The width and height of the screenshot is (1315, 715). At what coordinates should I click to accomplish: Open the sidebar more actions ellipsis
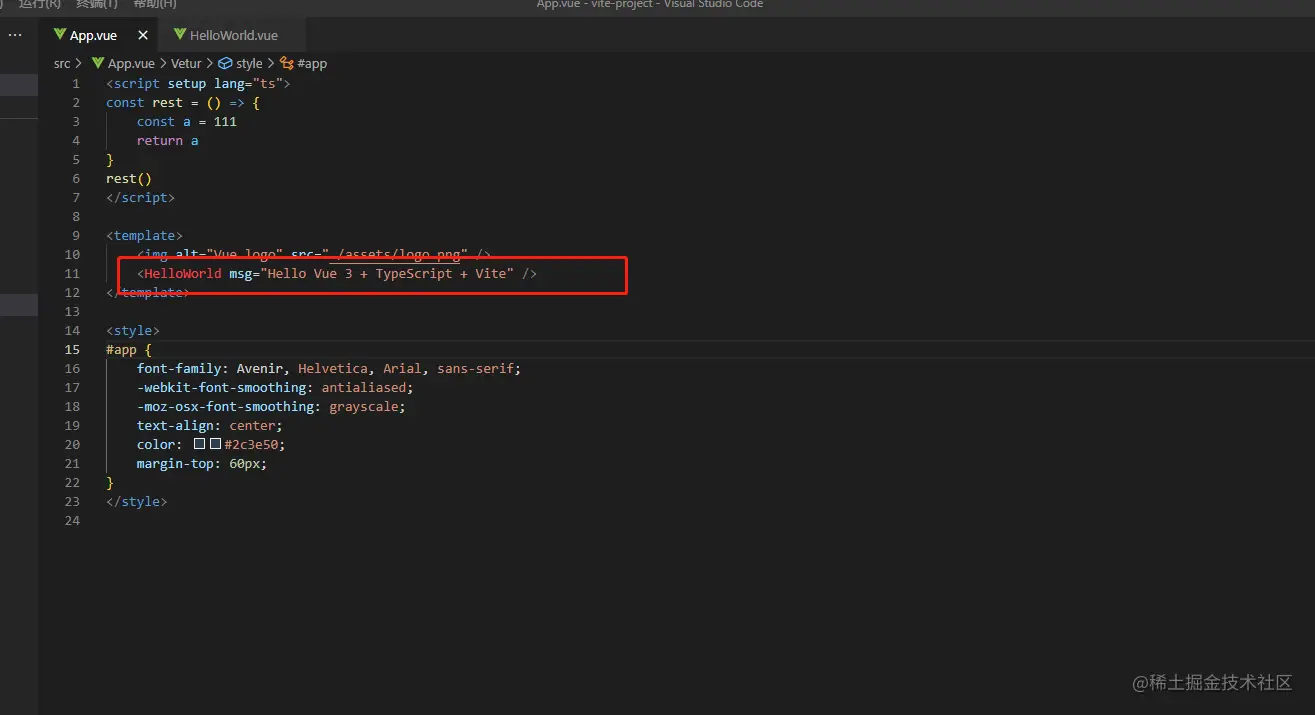pos(14,35)
